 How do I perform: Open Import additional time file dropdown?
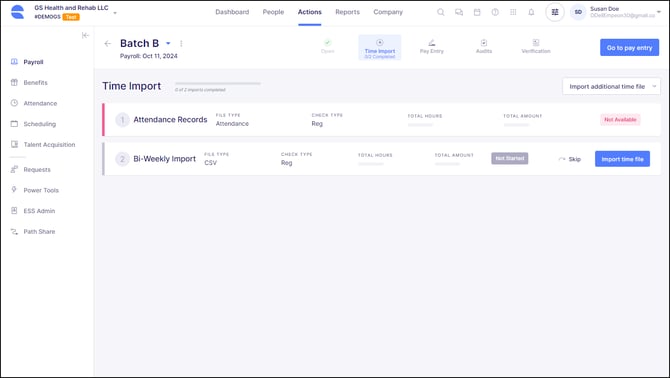pos(611,86)
